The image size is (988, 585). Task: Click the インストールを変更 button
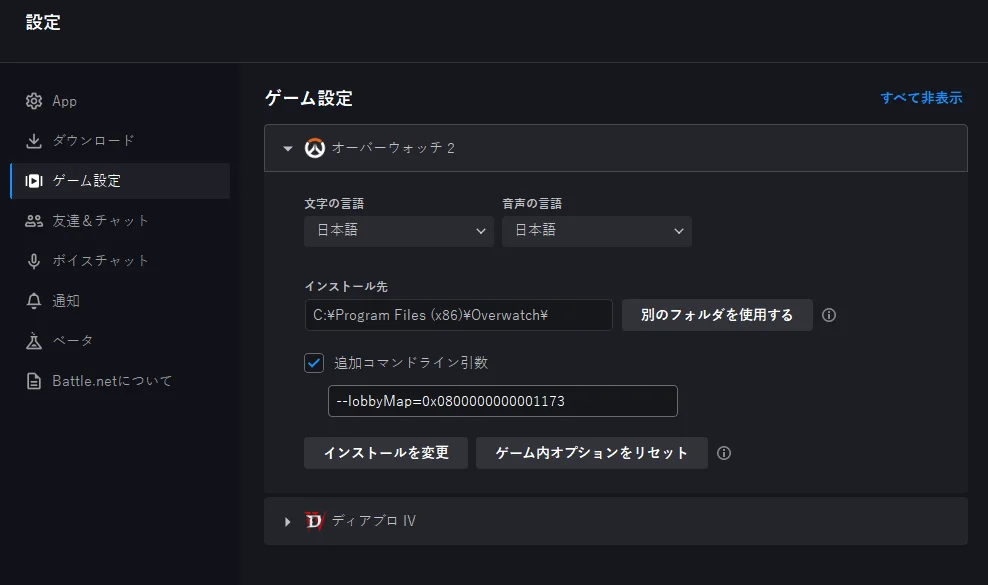click(386, 453)
